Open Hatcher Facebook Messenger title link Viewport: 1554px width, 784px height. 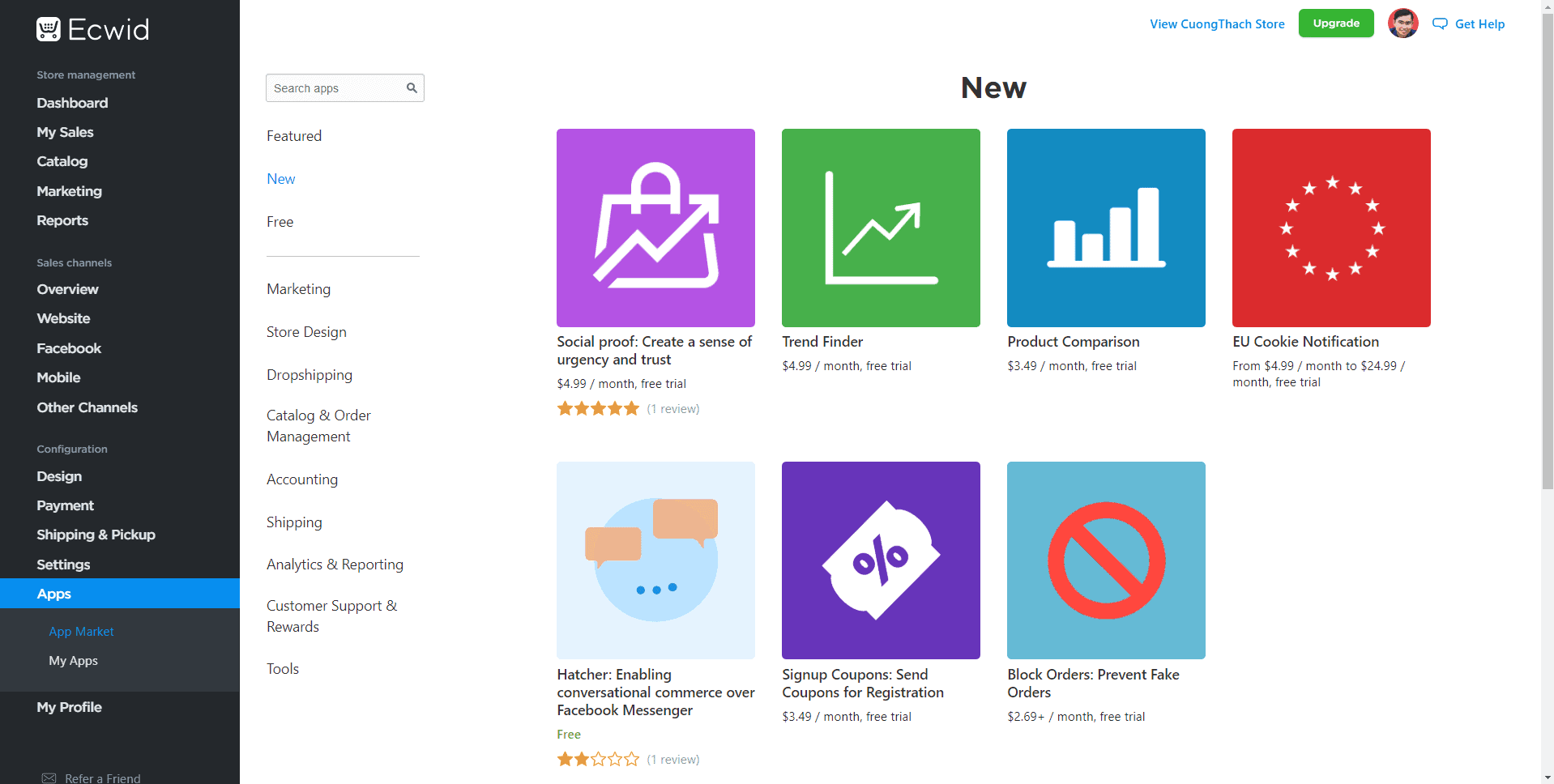click(x=655, y=692)
